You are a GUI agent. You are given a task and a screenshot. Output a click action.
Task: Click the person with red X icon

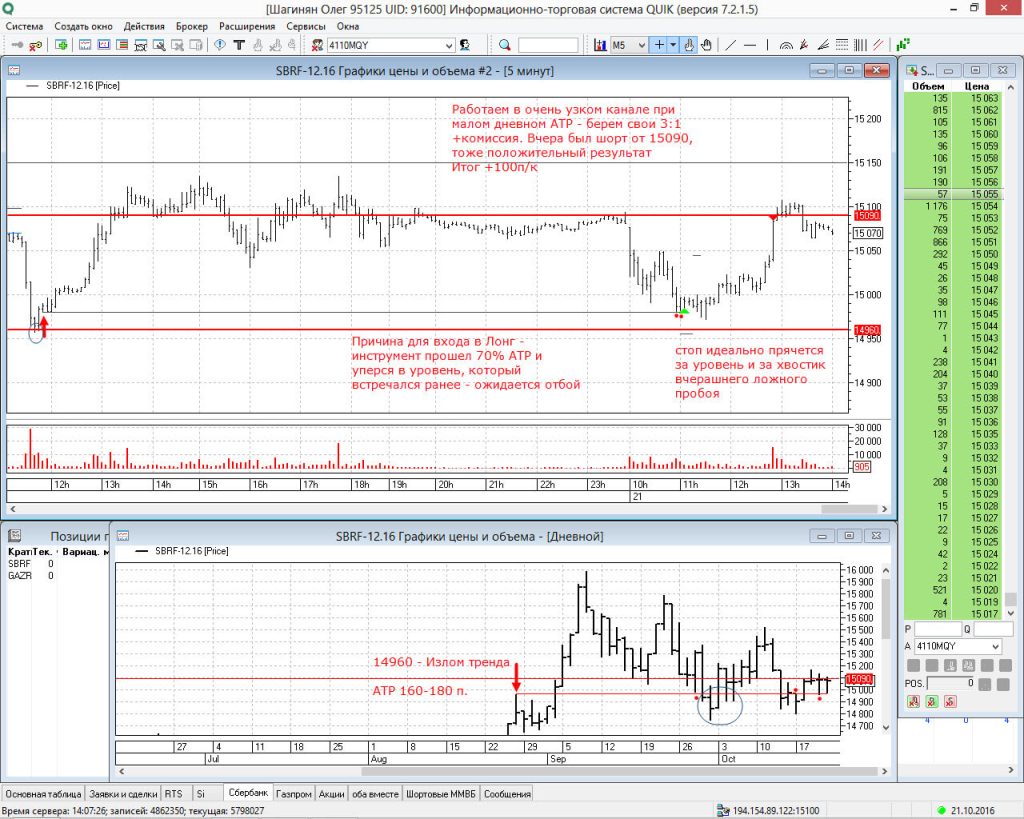(317, 45)
